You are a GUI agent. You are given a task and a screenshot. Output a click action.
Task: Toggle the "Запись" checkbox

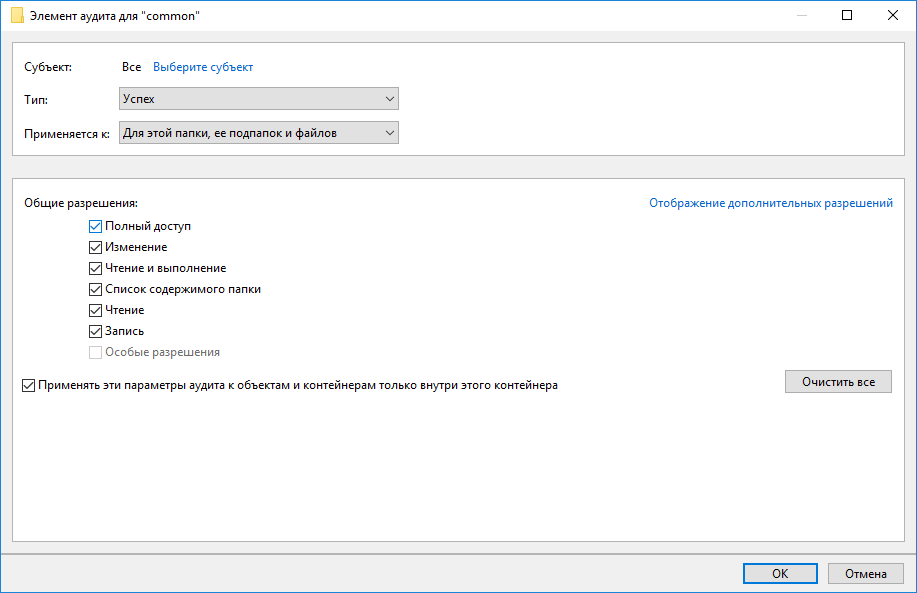95,332
